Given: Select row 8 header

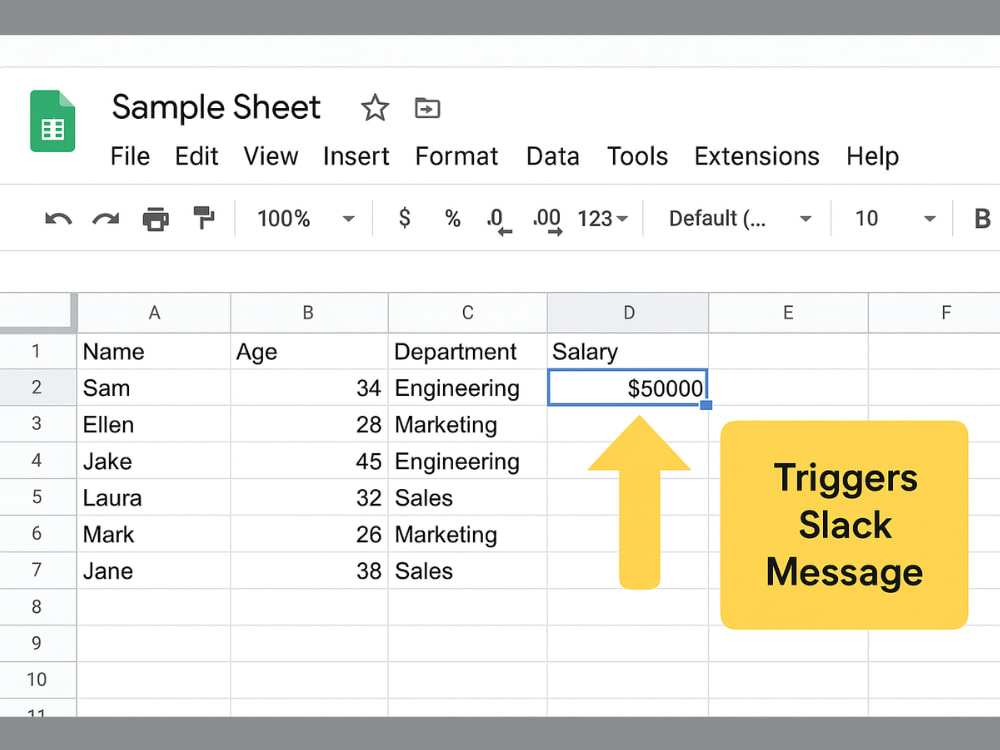Looking at the screenshot, I should point(37,607).
